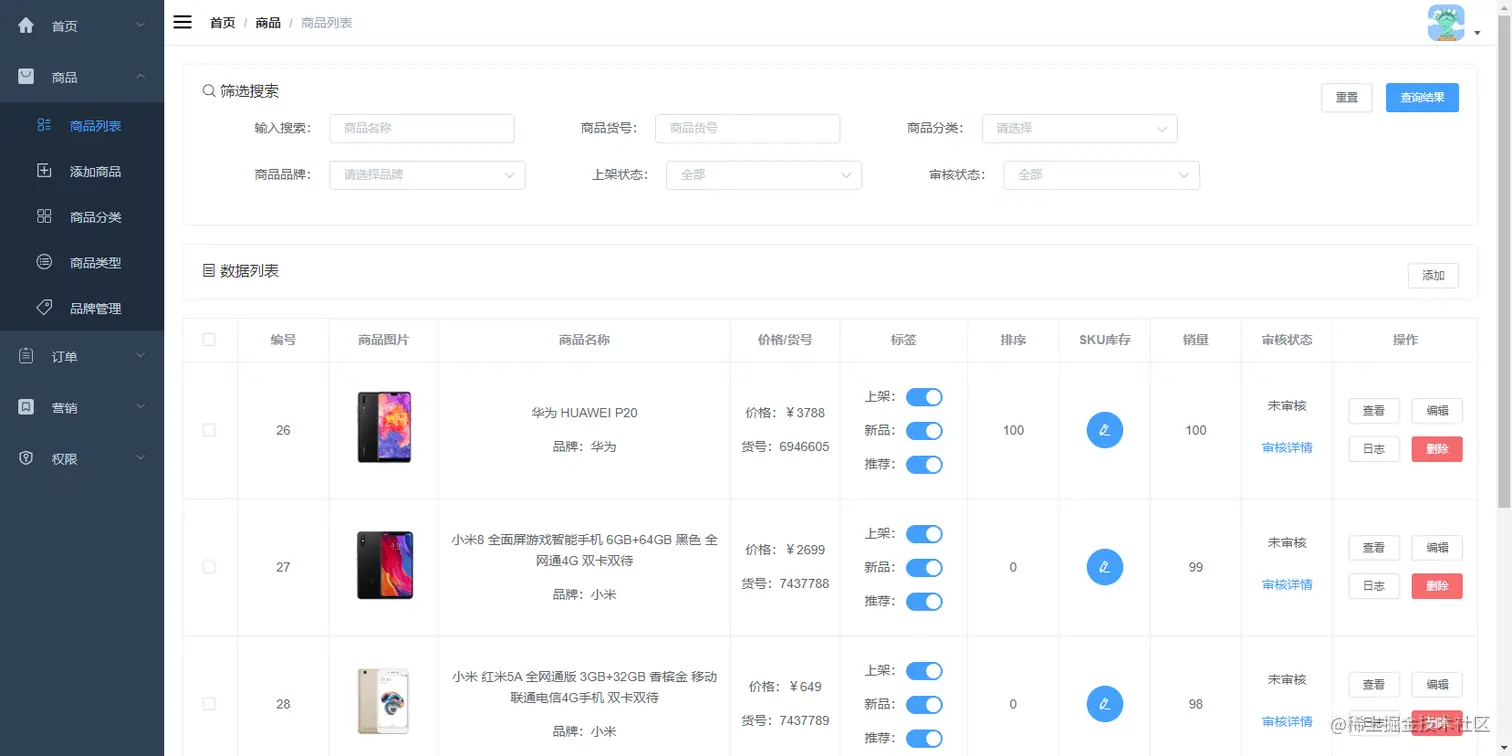Edit SKU stock for 华为 HUAWEI P20

point(1105,430)
